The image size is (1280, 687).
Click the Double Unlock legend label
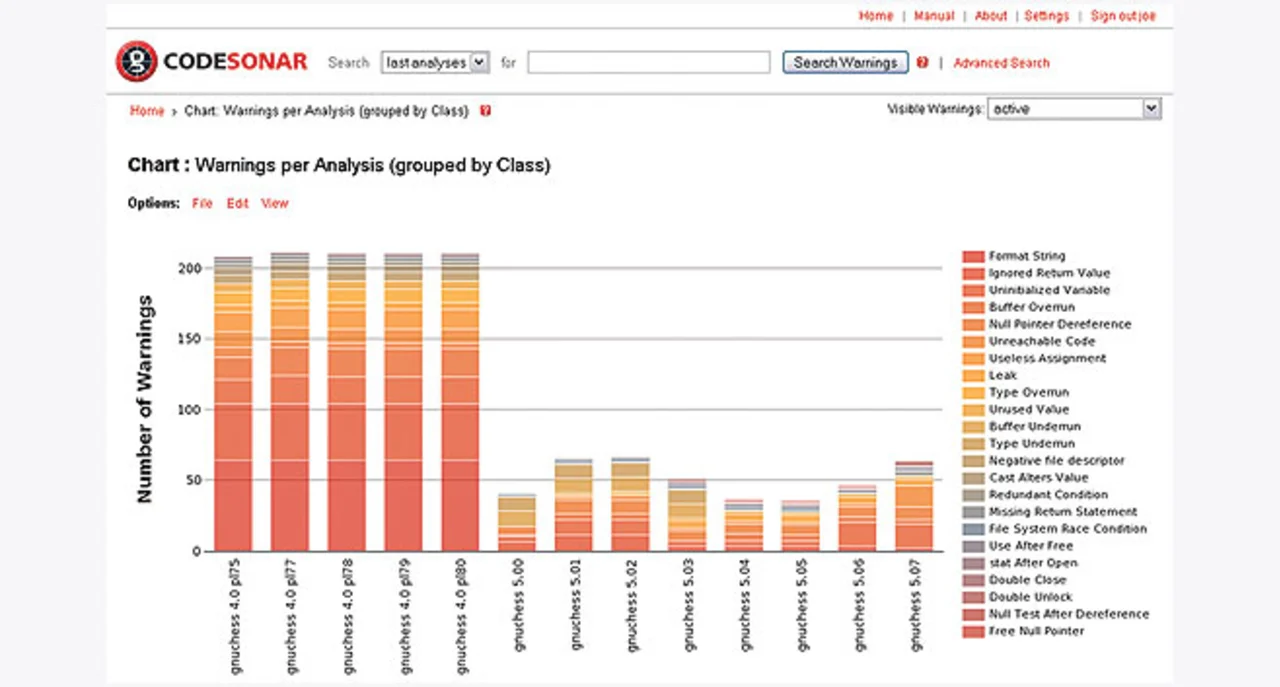point(1030,597)
